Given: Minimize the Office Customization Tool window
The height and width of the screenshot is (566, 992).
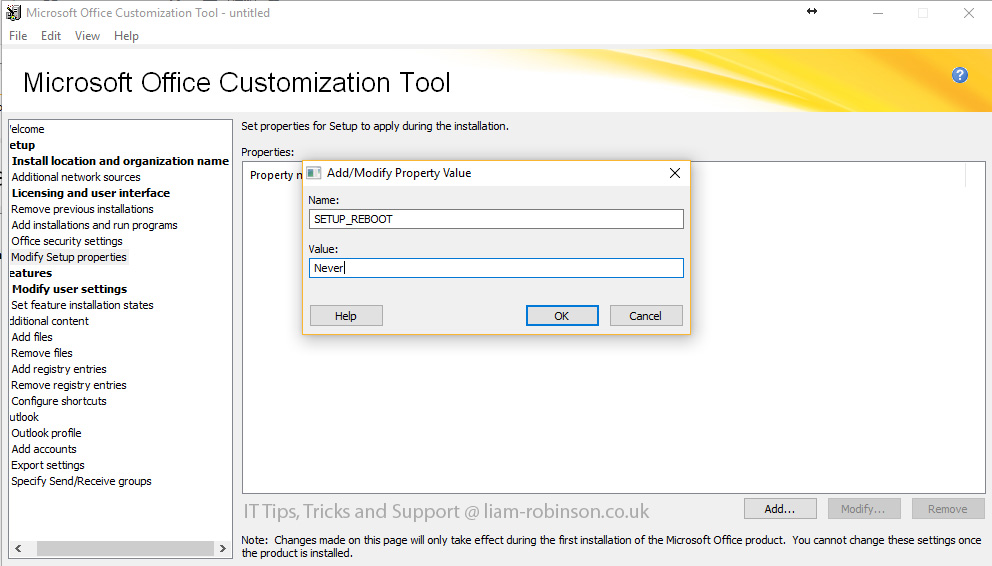Looking at the screenshot, I should point(877,13).
